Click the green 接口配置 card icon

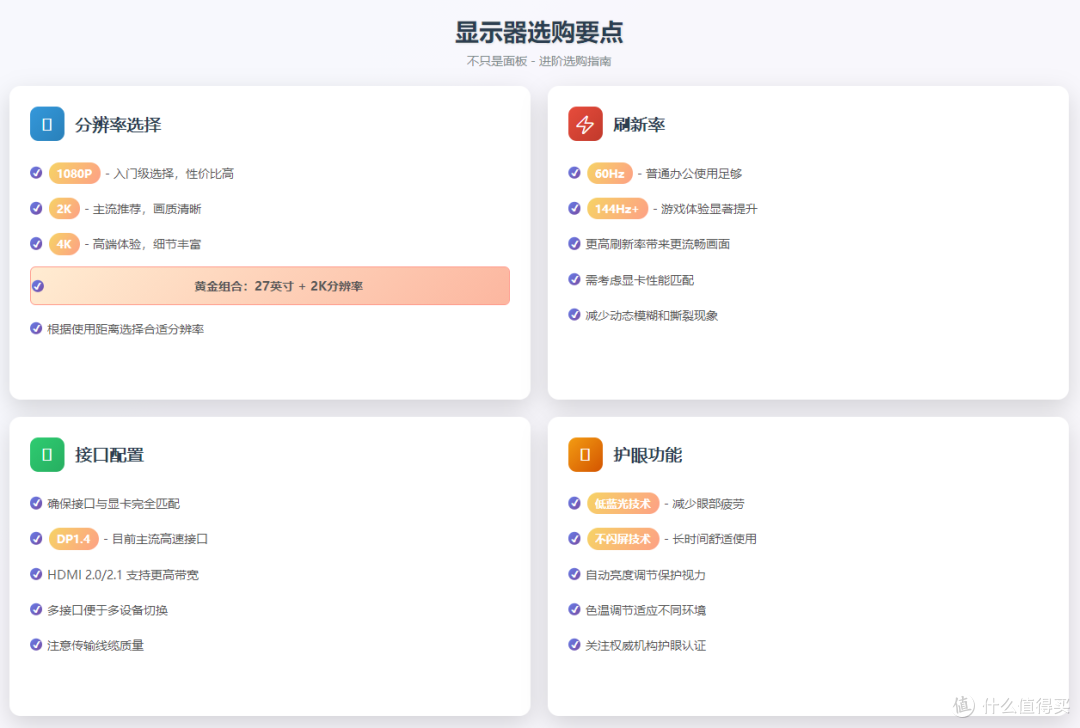pos(47,455)
